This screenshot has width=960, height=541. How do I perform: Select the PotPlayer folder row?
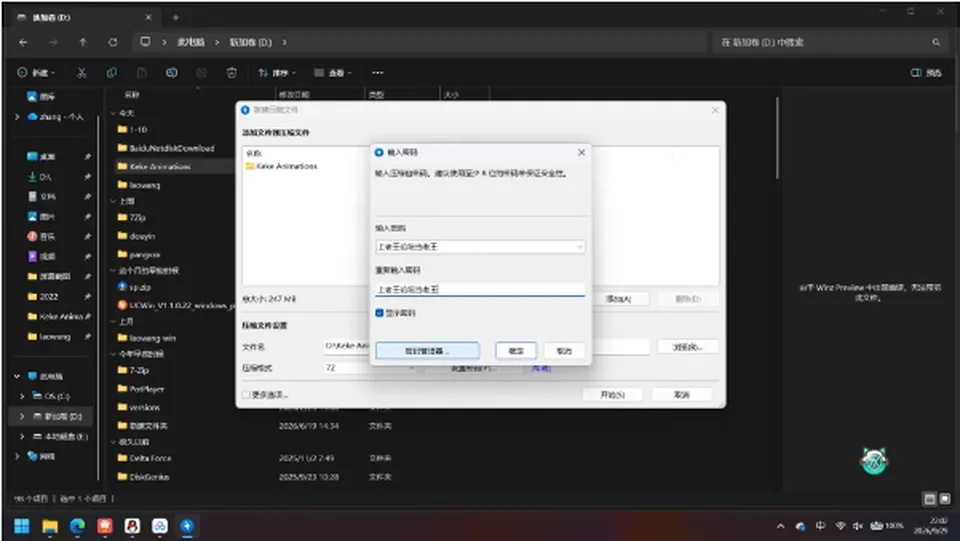coord(141,389)
